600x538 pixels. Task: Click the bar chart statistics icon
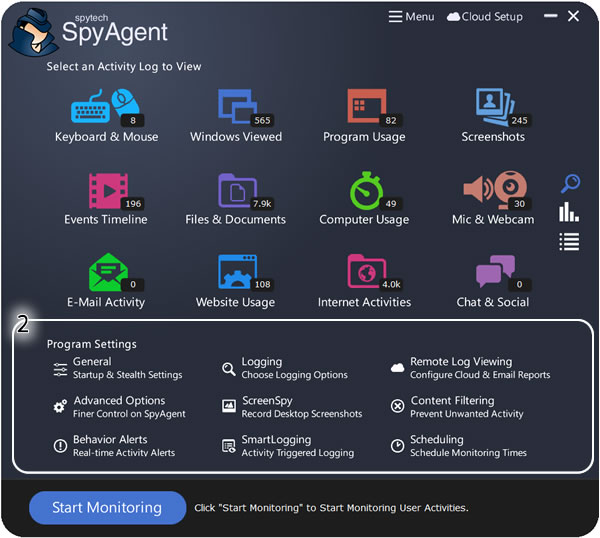click(569, 212)
